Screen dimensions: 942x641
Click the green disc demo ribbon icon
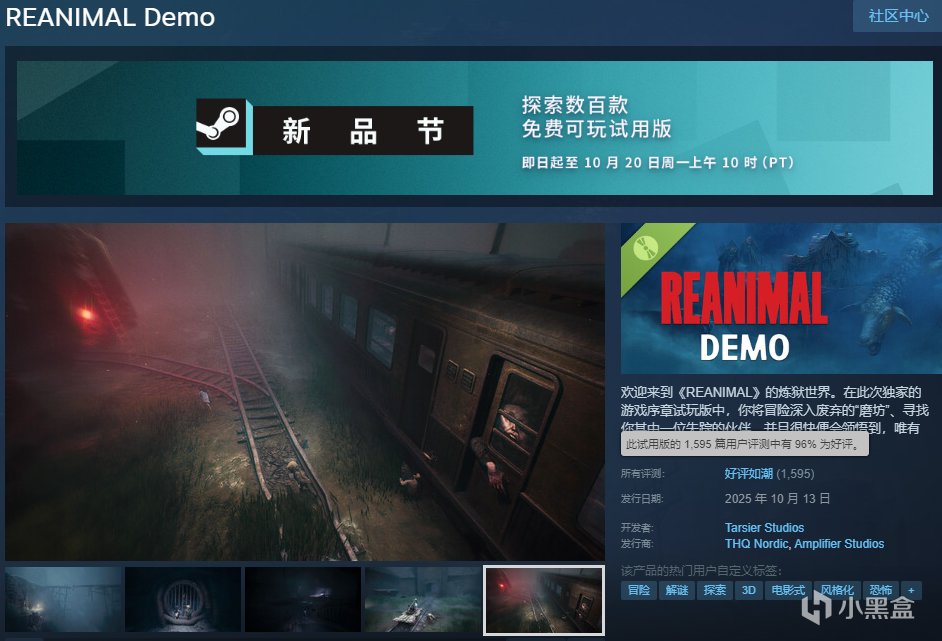coord(646,248)
